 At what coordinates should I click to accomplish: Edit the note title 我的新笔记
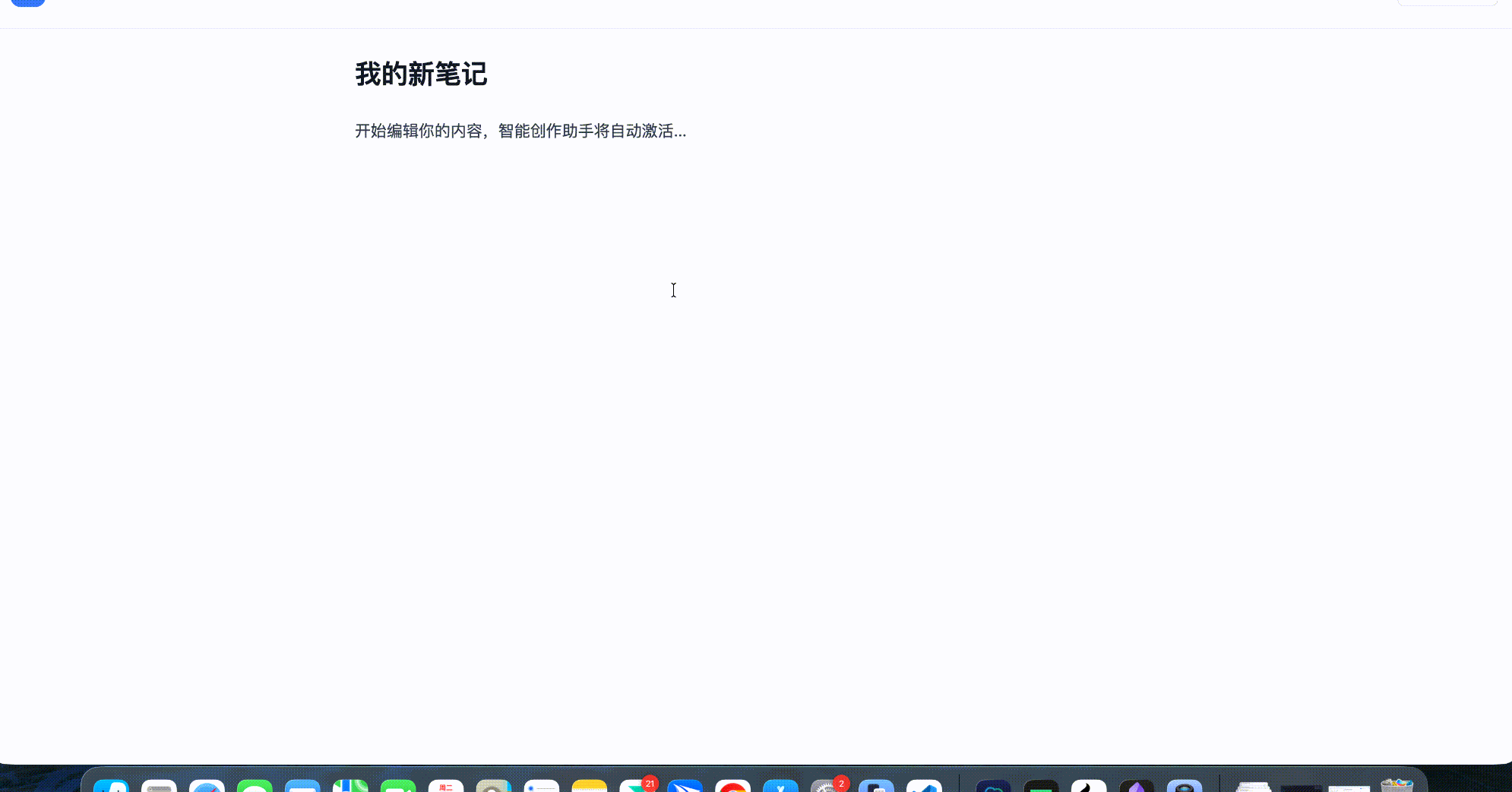tap(421, 74)
